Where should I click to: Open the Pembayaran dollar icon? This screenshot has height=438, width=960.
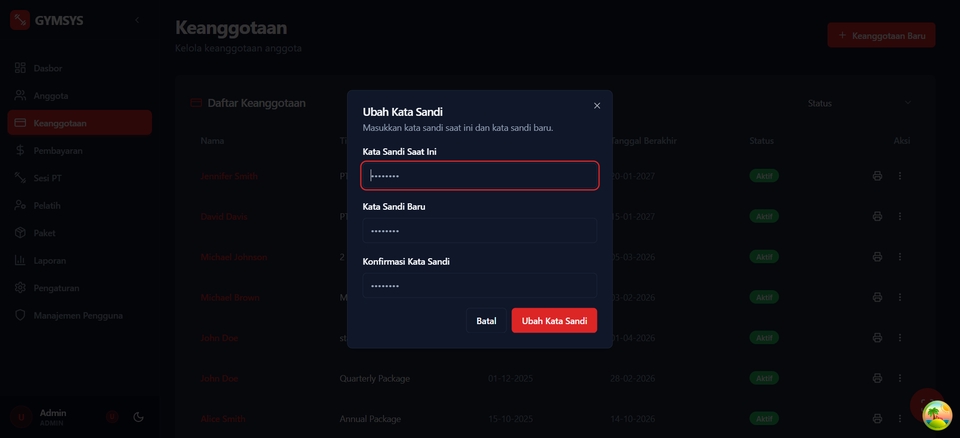(x=20, y=150)
